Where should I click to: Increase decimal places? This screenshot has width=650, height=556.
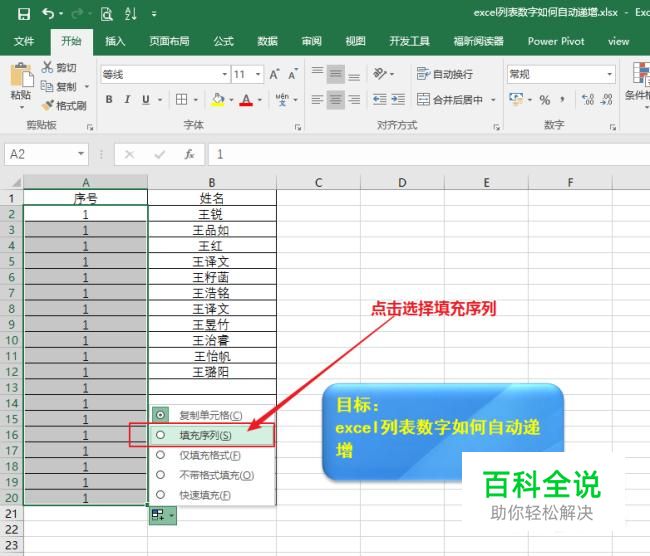point(588,100)
